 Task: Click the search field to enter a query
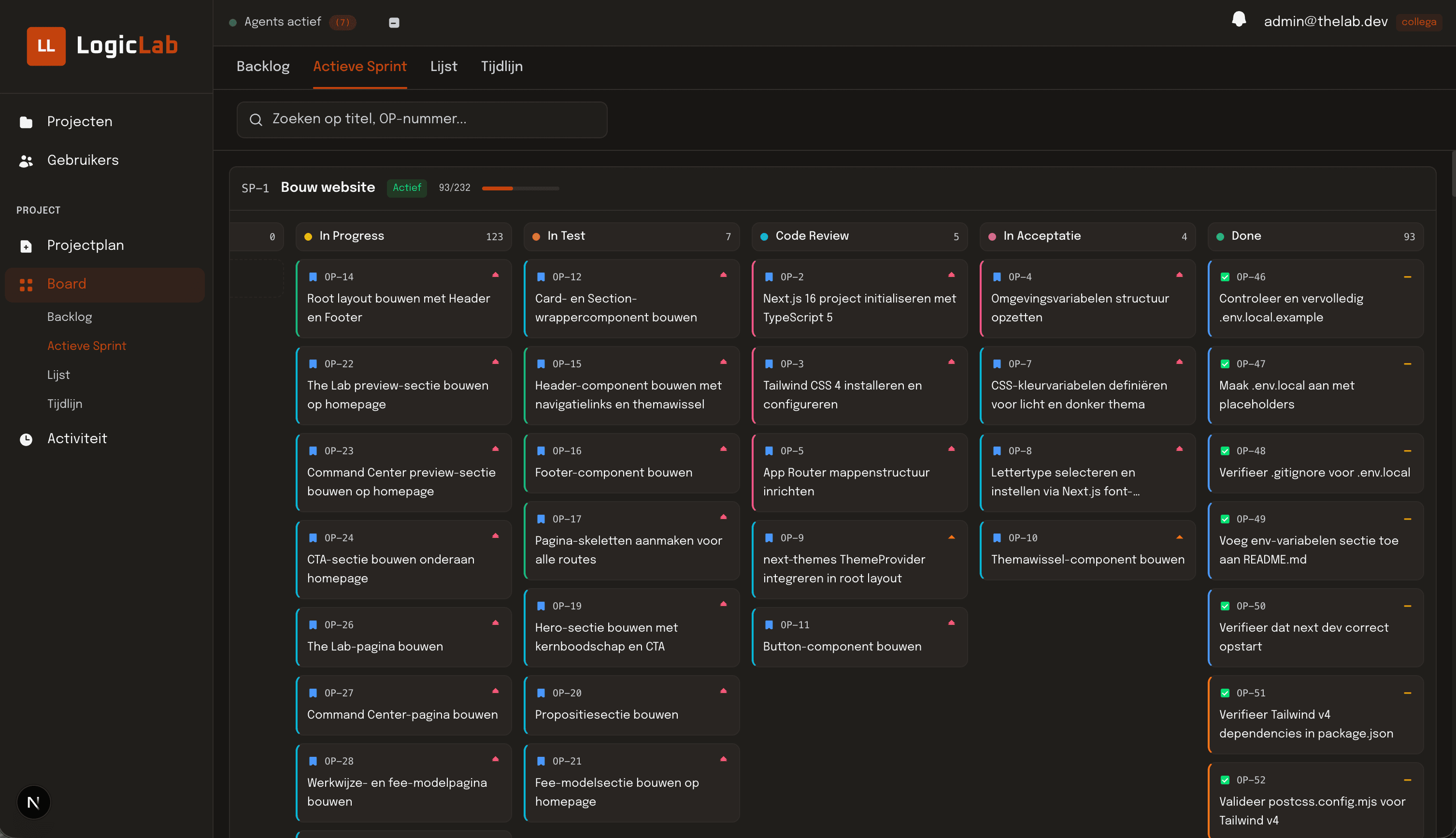tap(422, 120)
